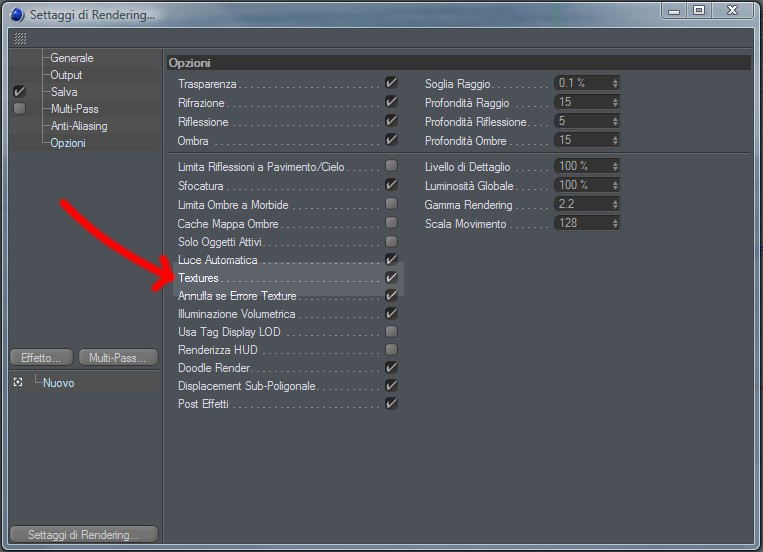Image resolution: width=763 pixels, height=552 pixels.
Task: Click the Livello di Dettaglio stepper arrows
Action: (615, 166)
